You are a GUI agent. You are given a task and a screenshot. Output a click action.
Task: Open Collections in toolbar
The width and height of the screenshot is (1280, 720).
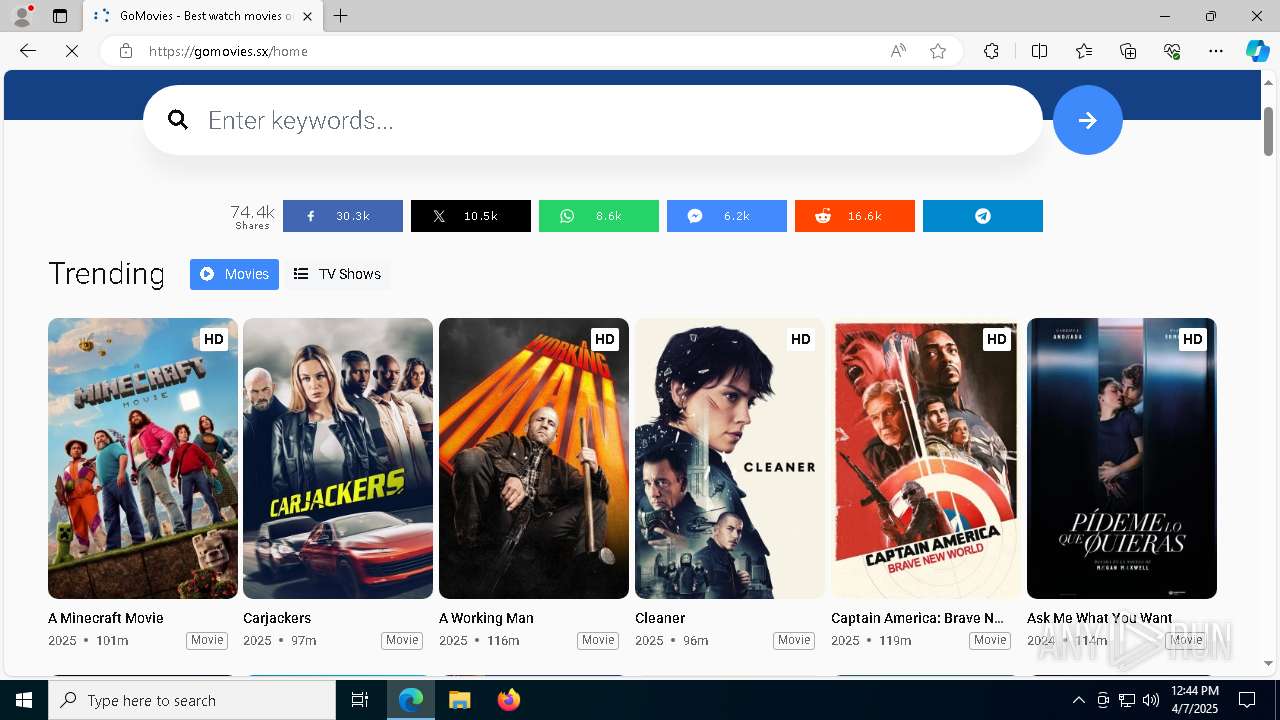coord(1128,51)
